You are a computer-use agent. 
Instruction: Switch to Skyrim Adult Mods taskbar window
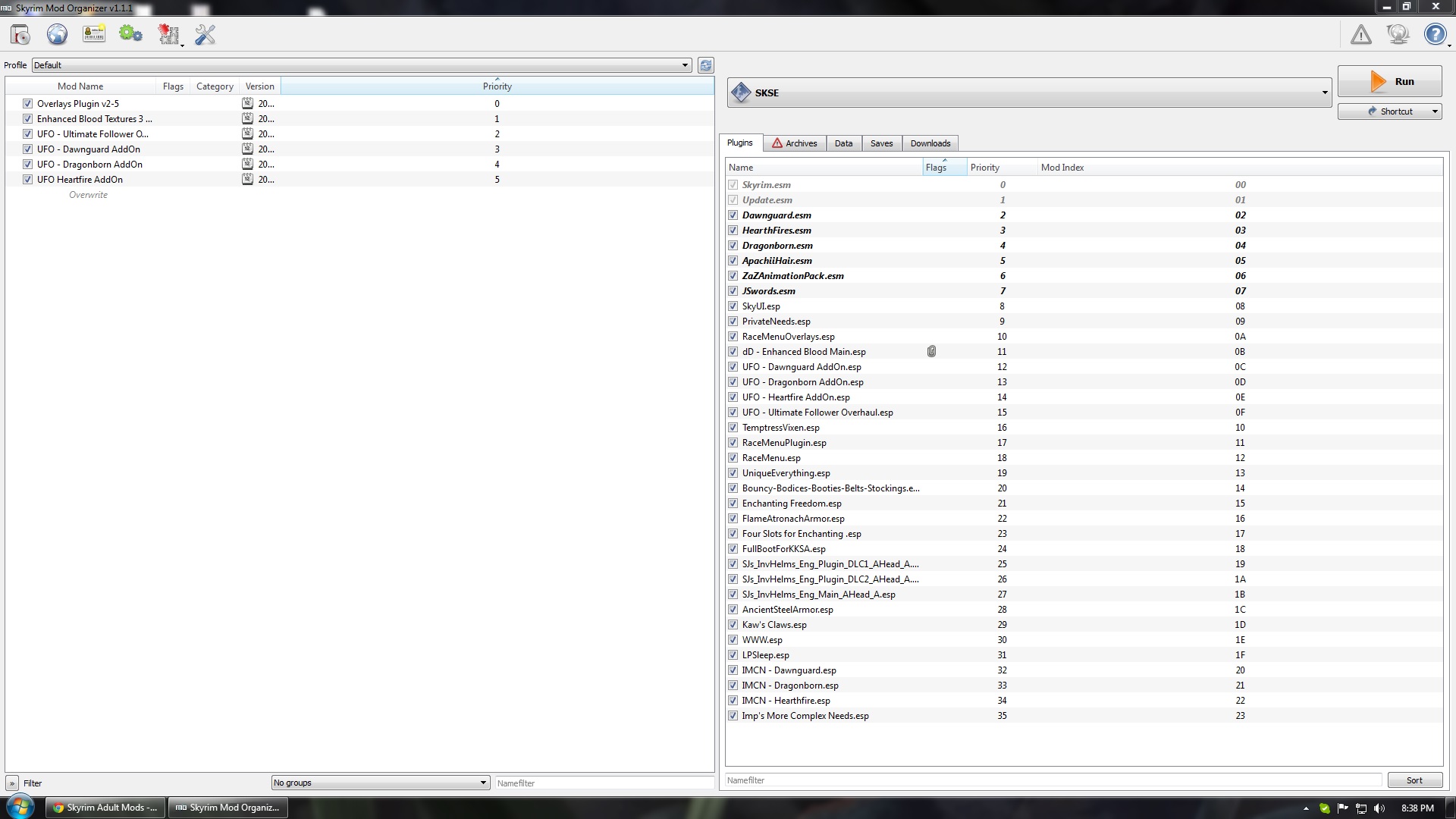coord(105,808)
